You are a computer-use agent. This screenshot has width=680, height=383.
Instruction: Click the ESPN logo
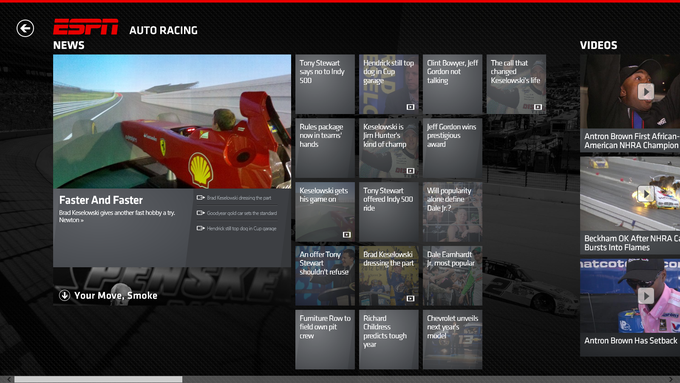point(86,27)
